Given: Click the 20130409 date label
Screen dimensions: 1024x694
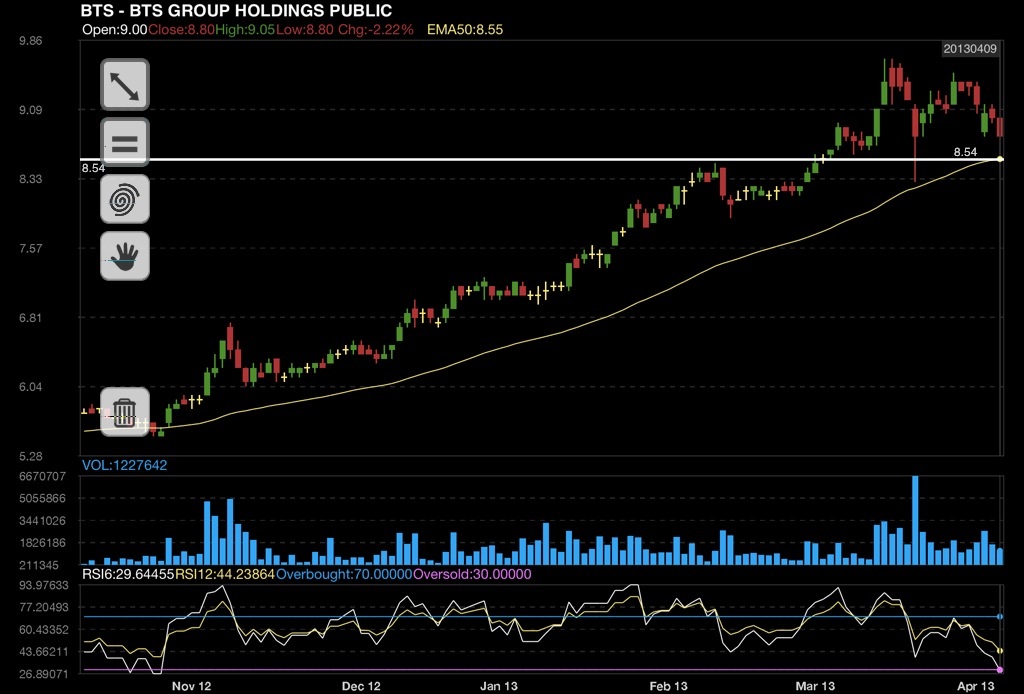Looking at the screenshot, I should pyautogui.click(x=970, y=49).
